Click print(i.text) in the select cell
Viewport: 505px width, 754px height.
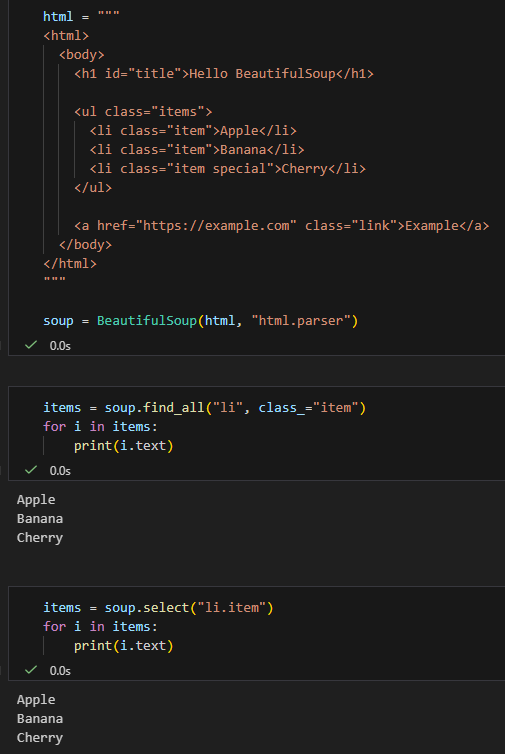pos(124,646)
